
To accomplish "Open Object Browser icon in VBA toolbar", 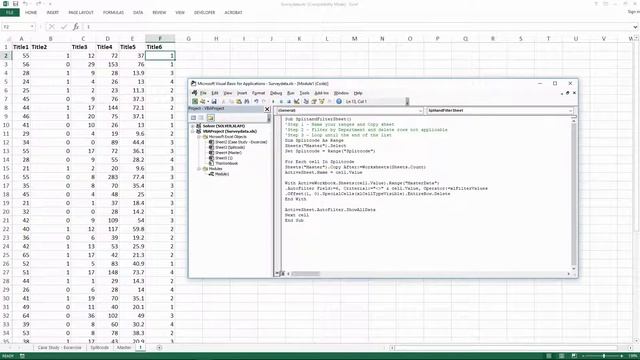I will pos(322,101).
